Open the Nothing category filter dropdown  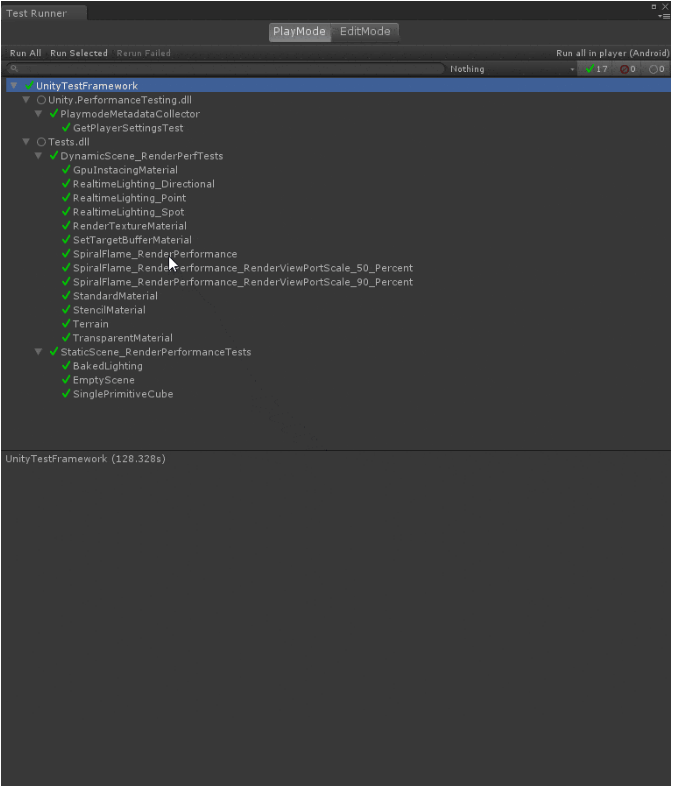click(511, 69)
